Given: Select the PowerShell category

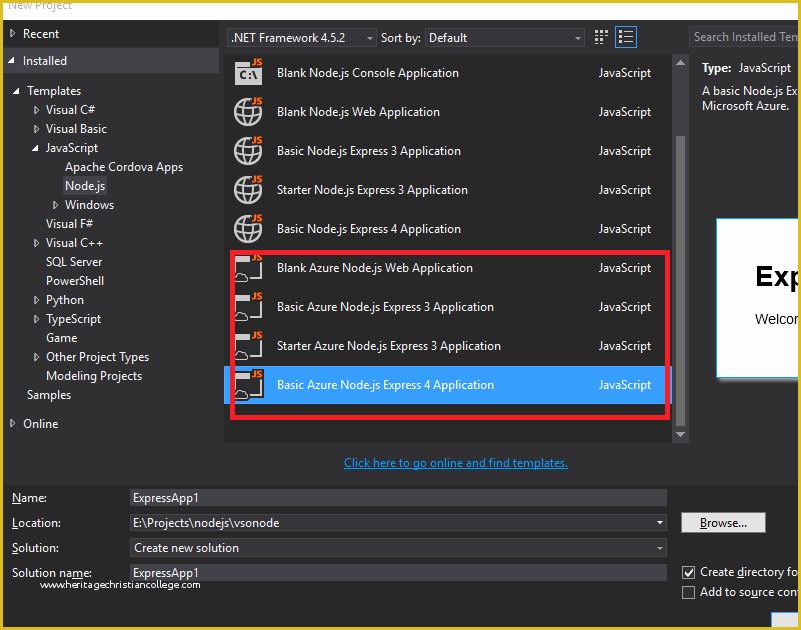Looking at the screenshot, I should click(x=75, y=281).
